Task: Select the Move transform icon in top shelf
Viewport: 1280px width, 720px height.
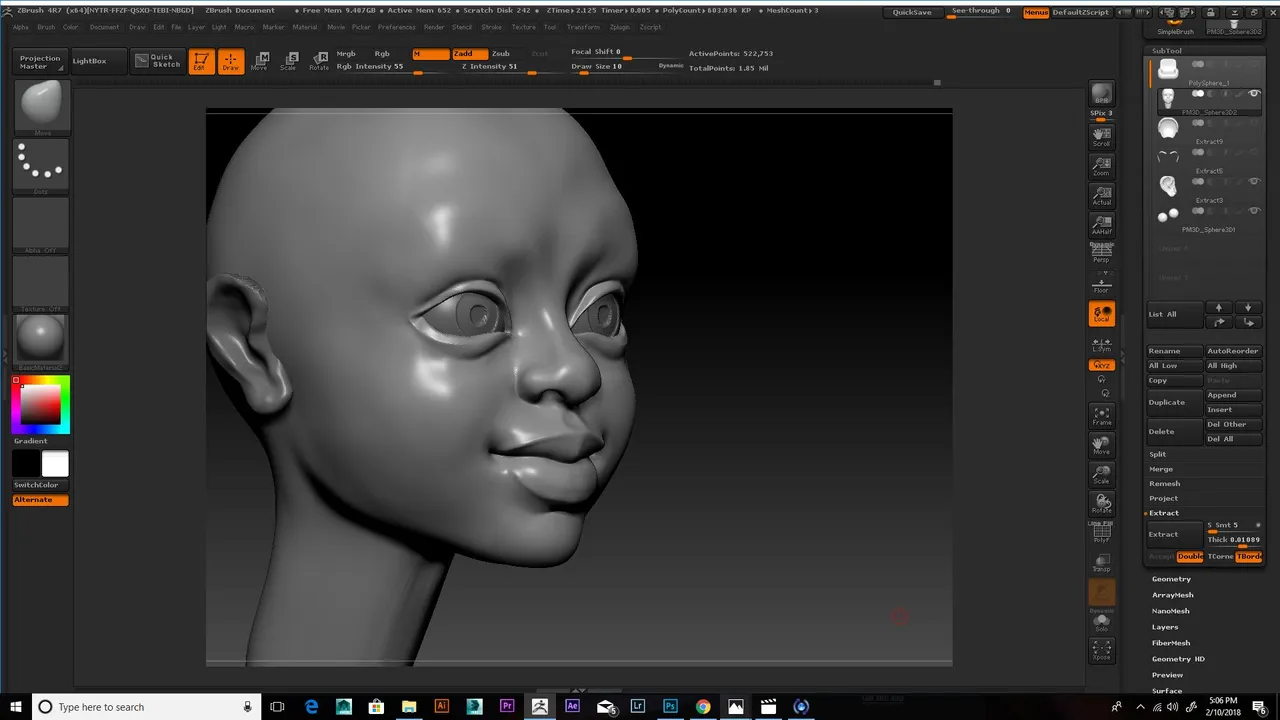Action: (260, 61)
